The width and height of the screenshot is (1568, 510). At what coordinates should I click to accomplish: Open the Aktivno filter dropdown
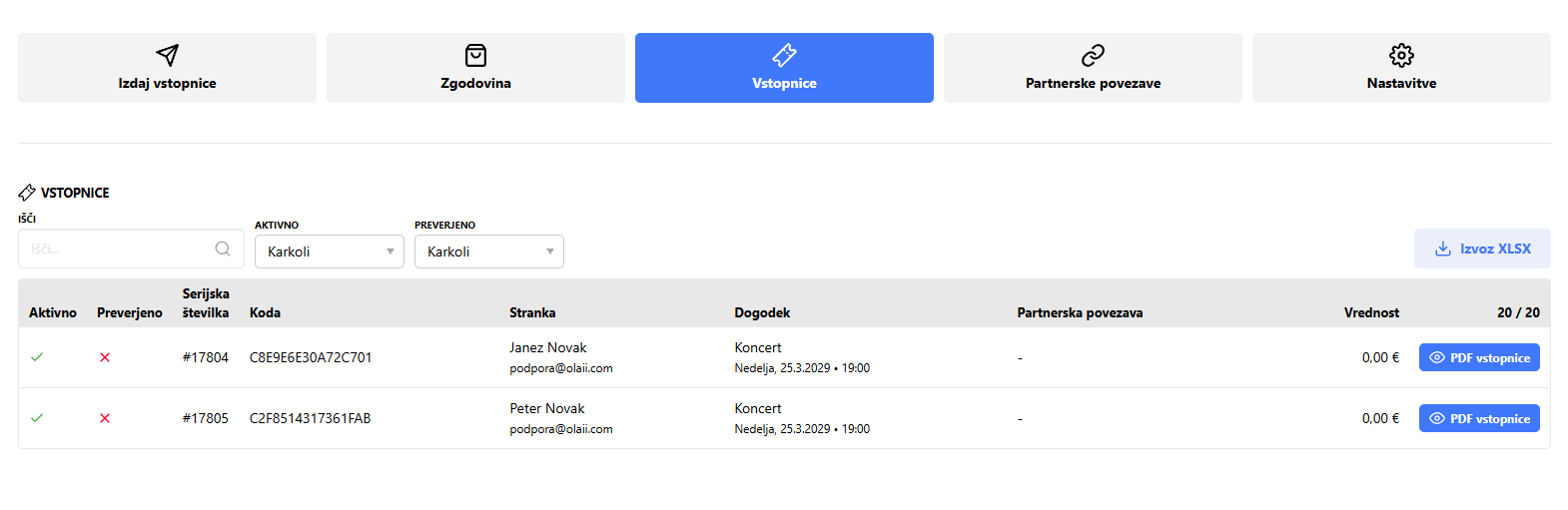click(330, 252)
